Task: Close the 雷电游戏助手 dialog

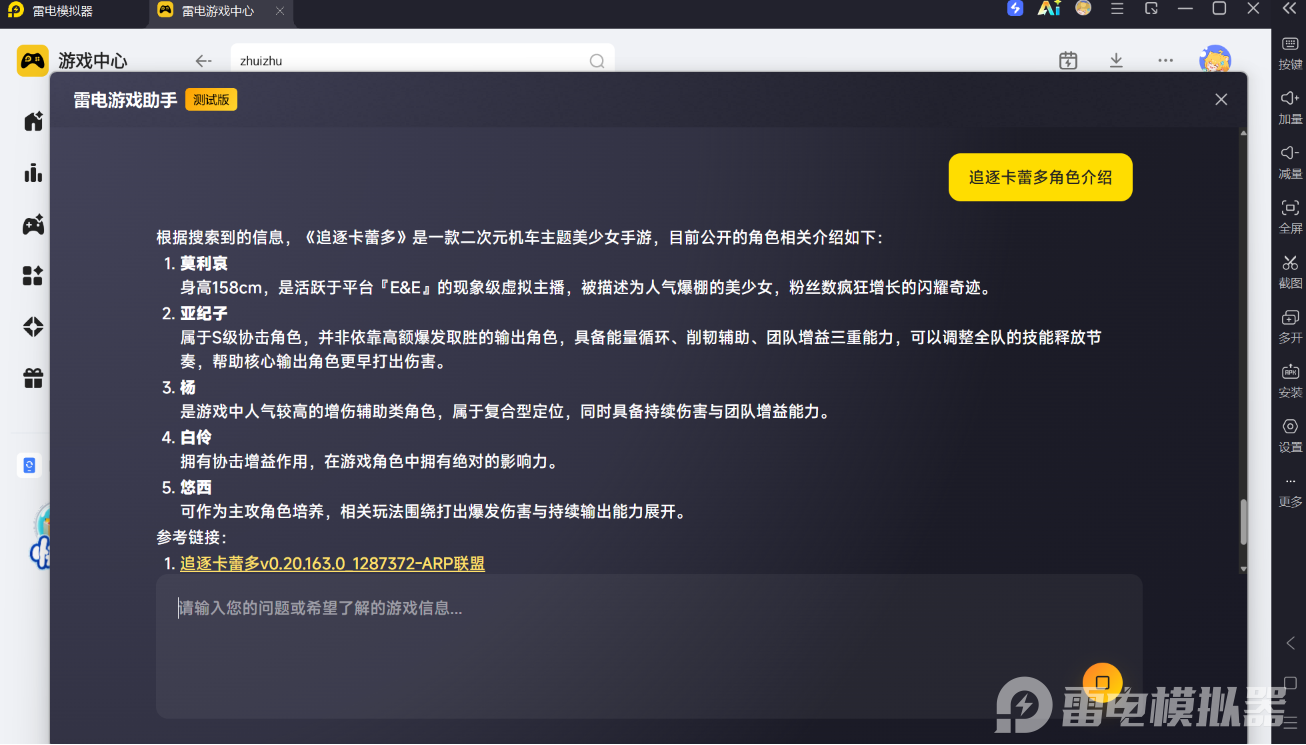Action: [x=1221, y=100]
